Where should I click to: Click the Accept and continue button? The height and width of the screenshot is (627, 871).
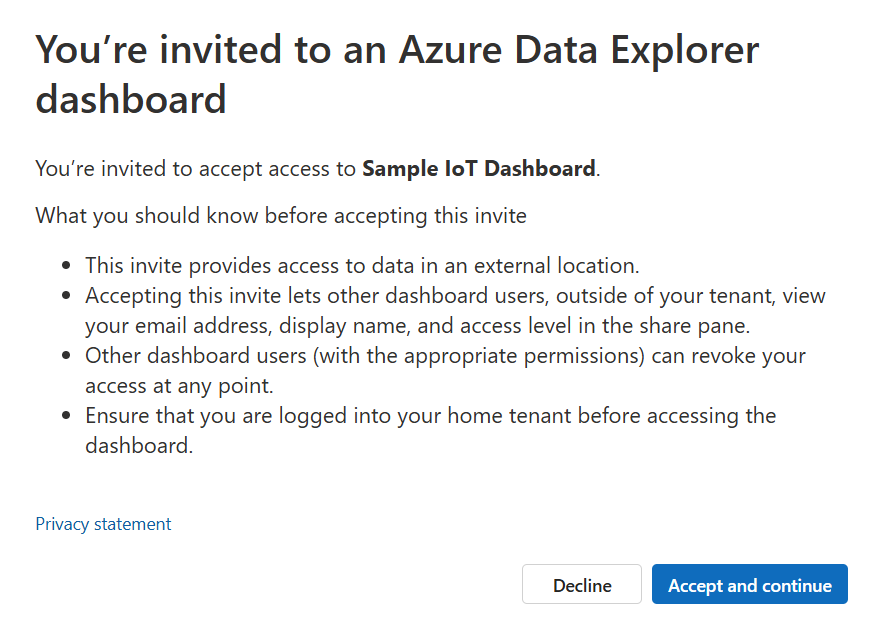click(749, 585)
